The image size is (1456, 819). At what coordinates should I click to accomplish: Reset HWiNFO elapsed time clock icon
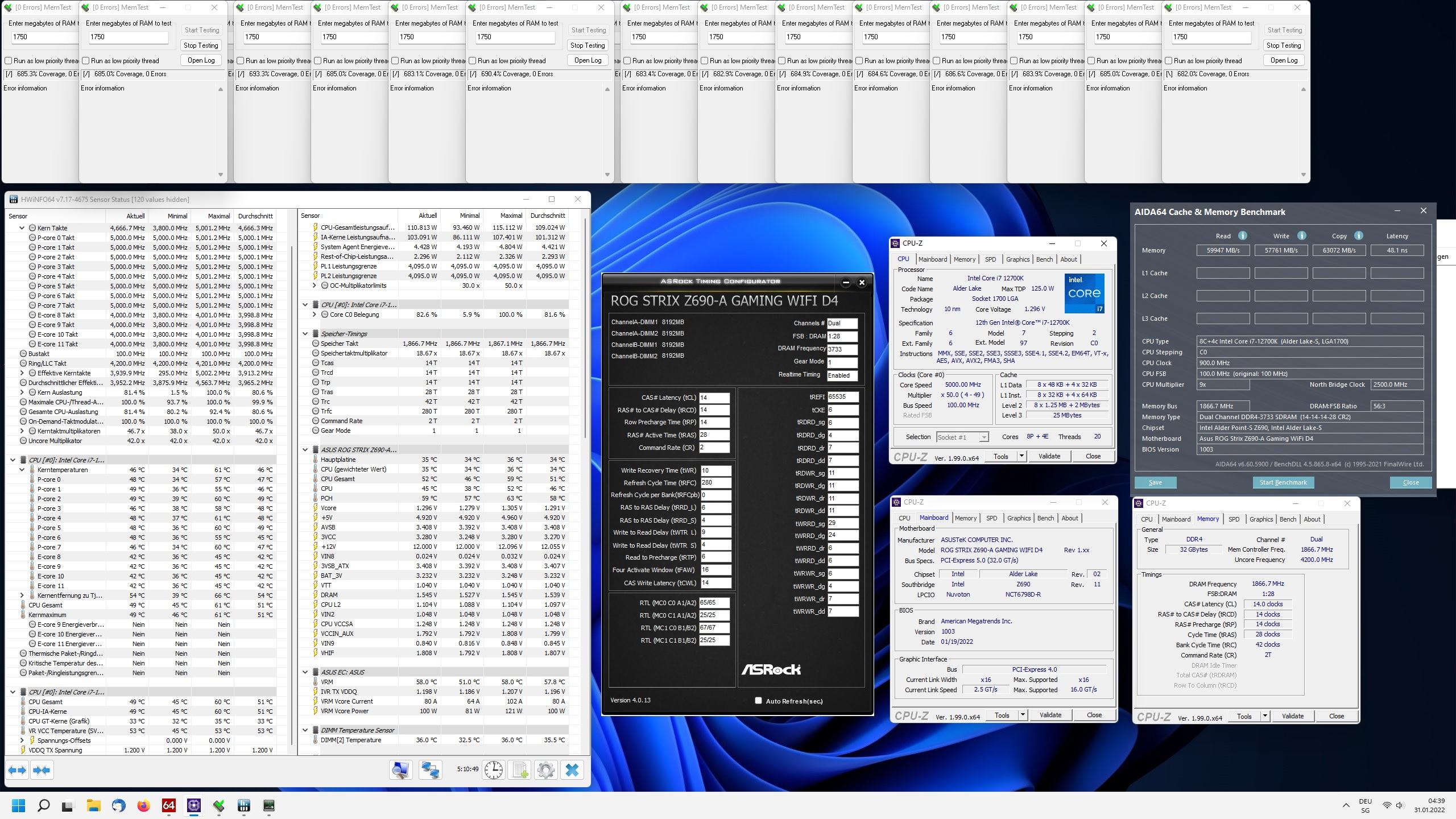[493, 770]
